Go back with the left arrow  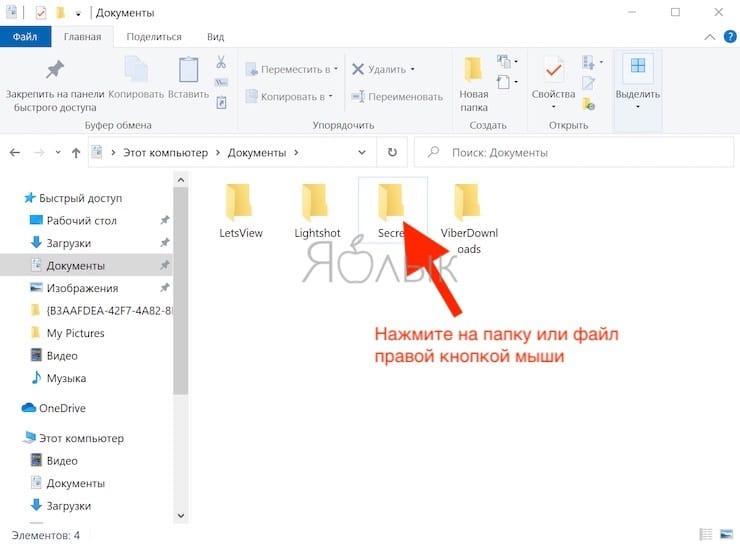pos(15,152)
